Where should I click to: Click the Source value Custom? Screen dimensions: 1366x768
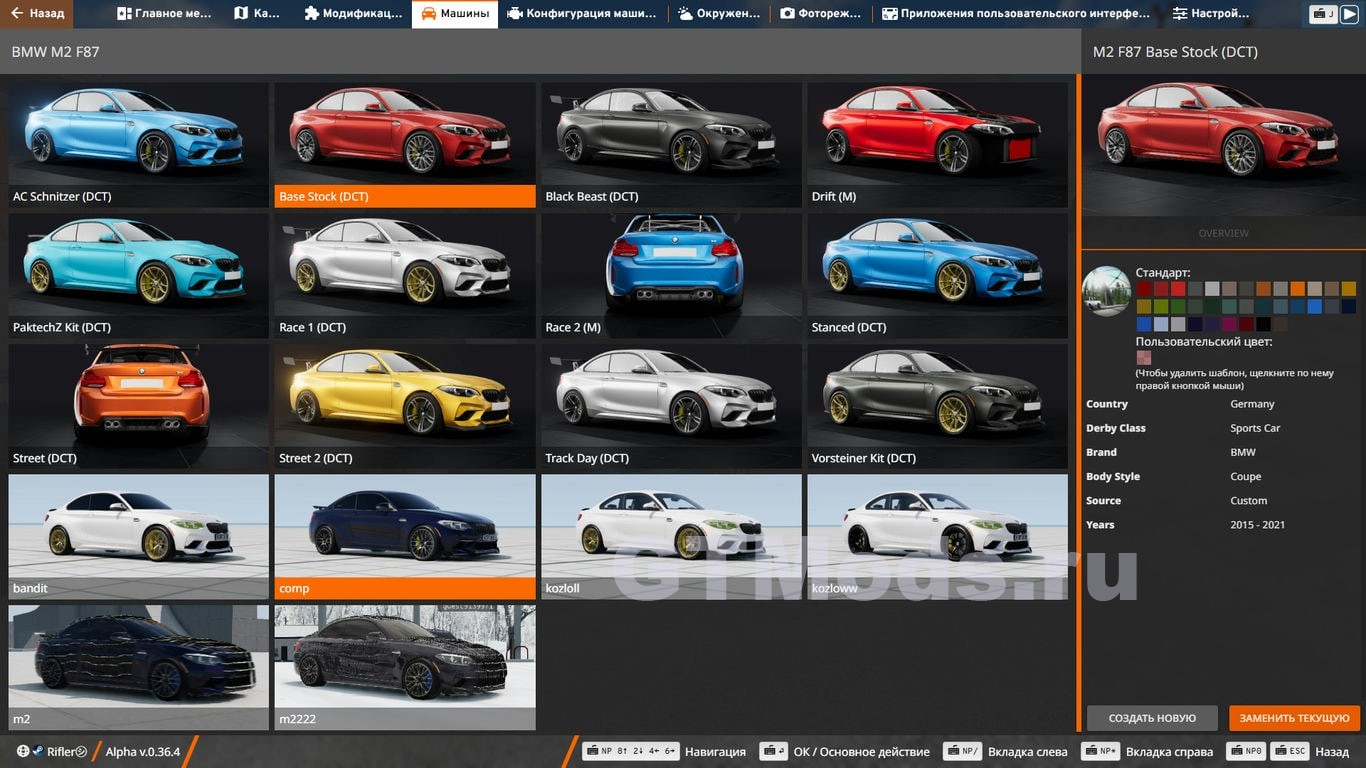tap(1248, 500)
